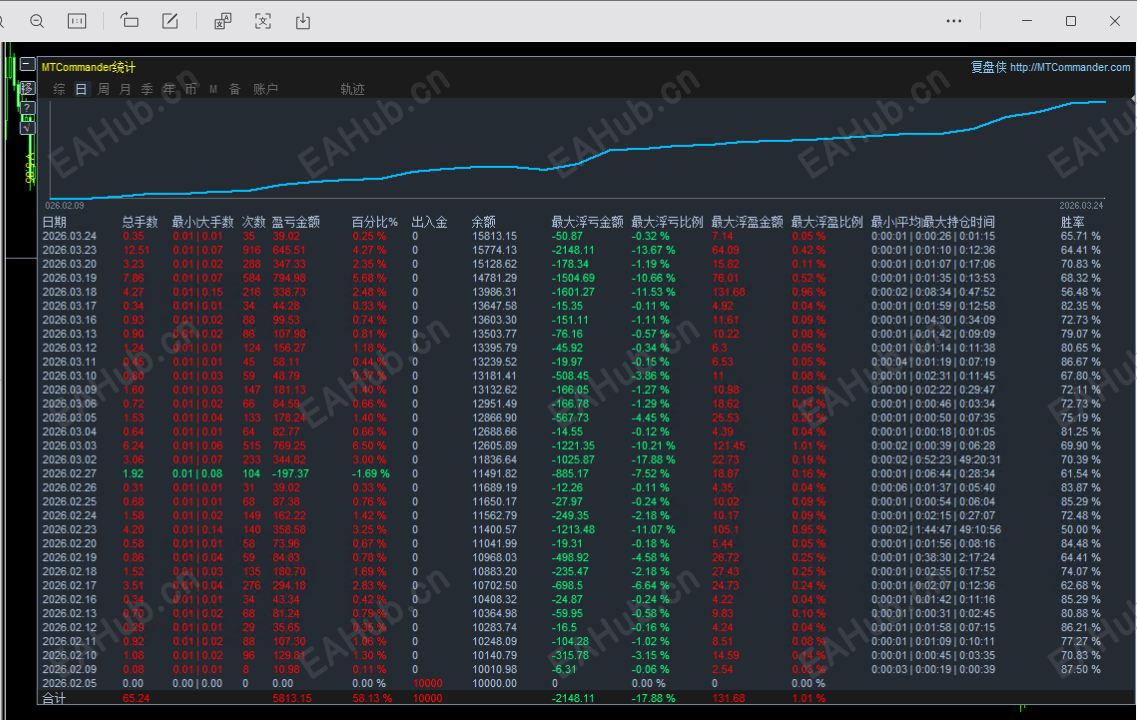Screen dimensions: 1137x720
Task: Click the 日期 column header
Action: pyautogui.click(x=54, y=222)
